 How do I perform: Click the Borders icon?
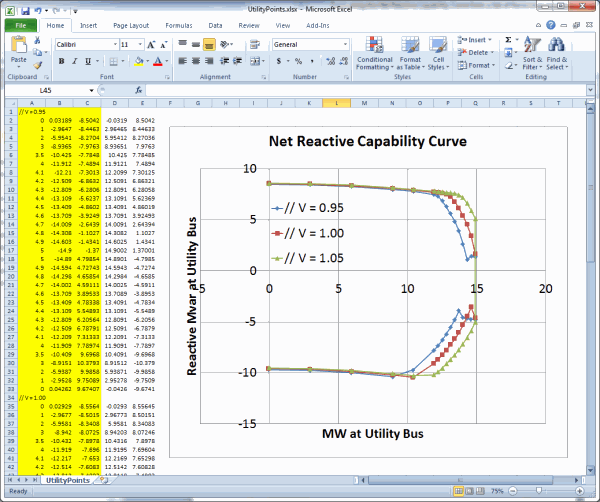tap(113, 61)
